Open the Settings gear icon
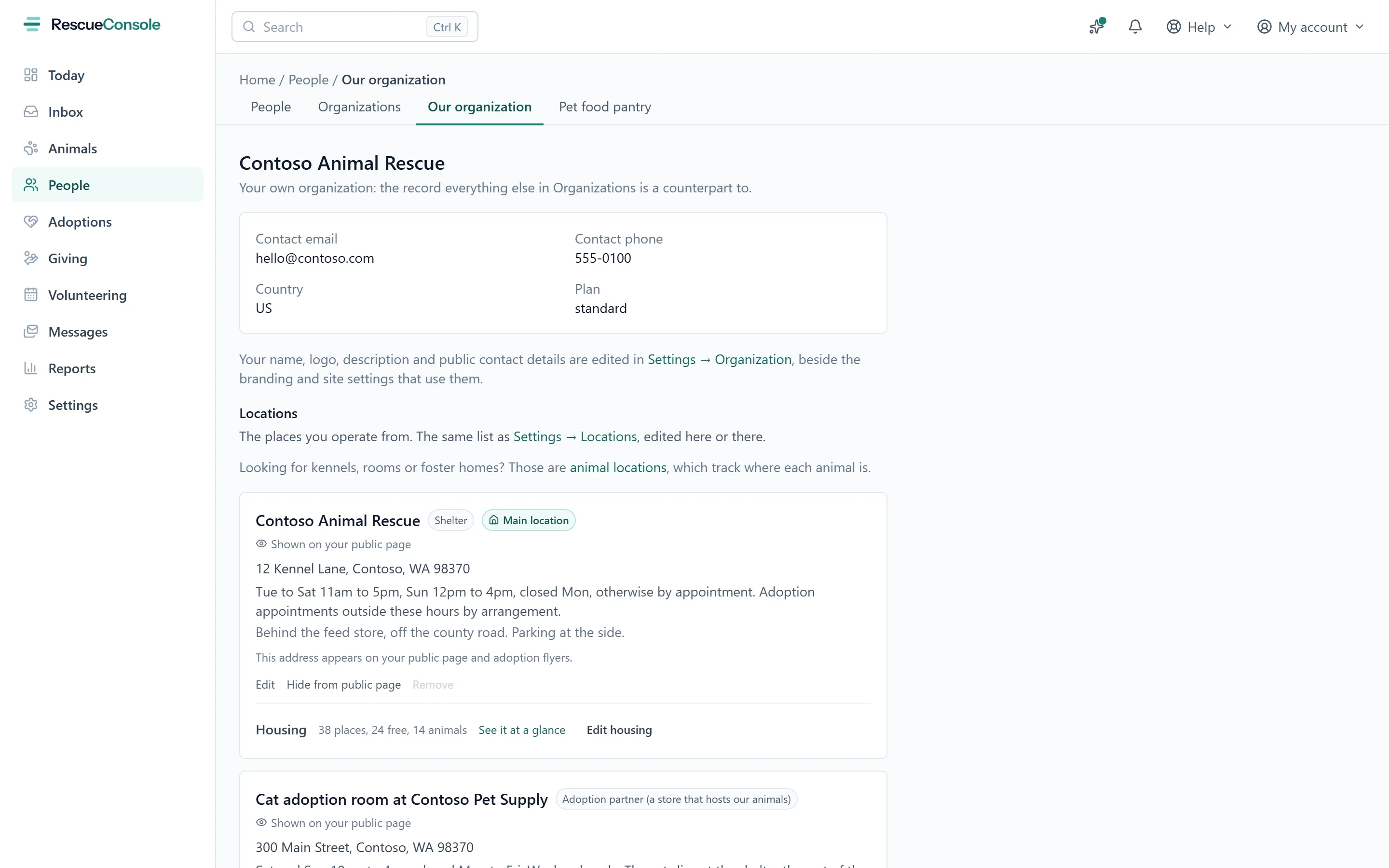1389x868 pixels. coord(31,405)
